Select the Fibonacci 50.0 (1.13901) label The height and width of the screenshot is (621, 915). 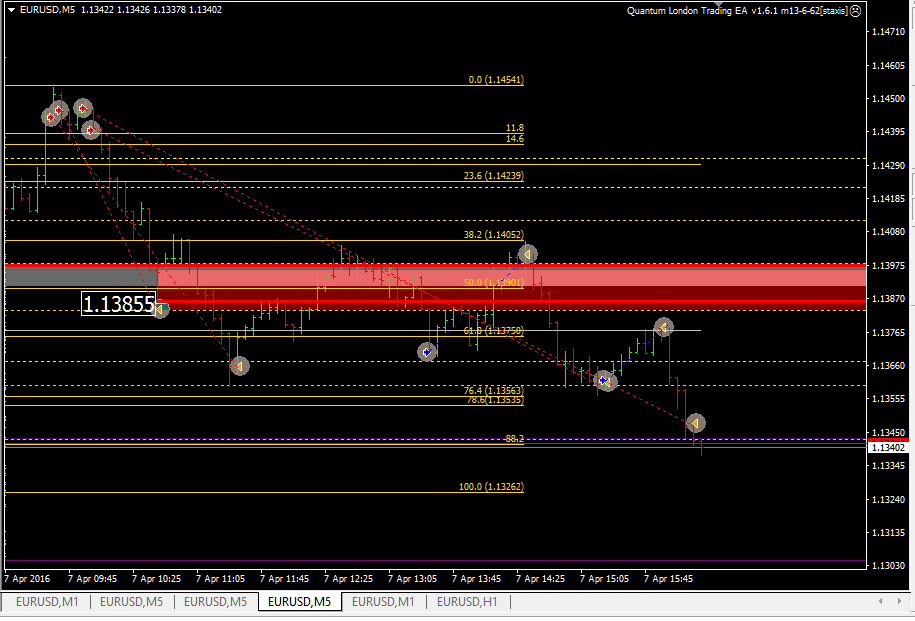pyautogui.click(x=494, y=282)
